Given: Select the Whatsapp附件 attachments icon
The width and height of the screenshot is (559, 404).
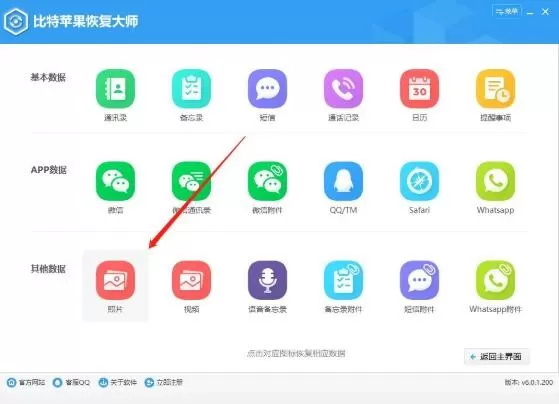Looking at the screenshot, I should pos(496,280).
